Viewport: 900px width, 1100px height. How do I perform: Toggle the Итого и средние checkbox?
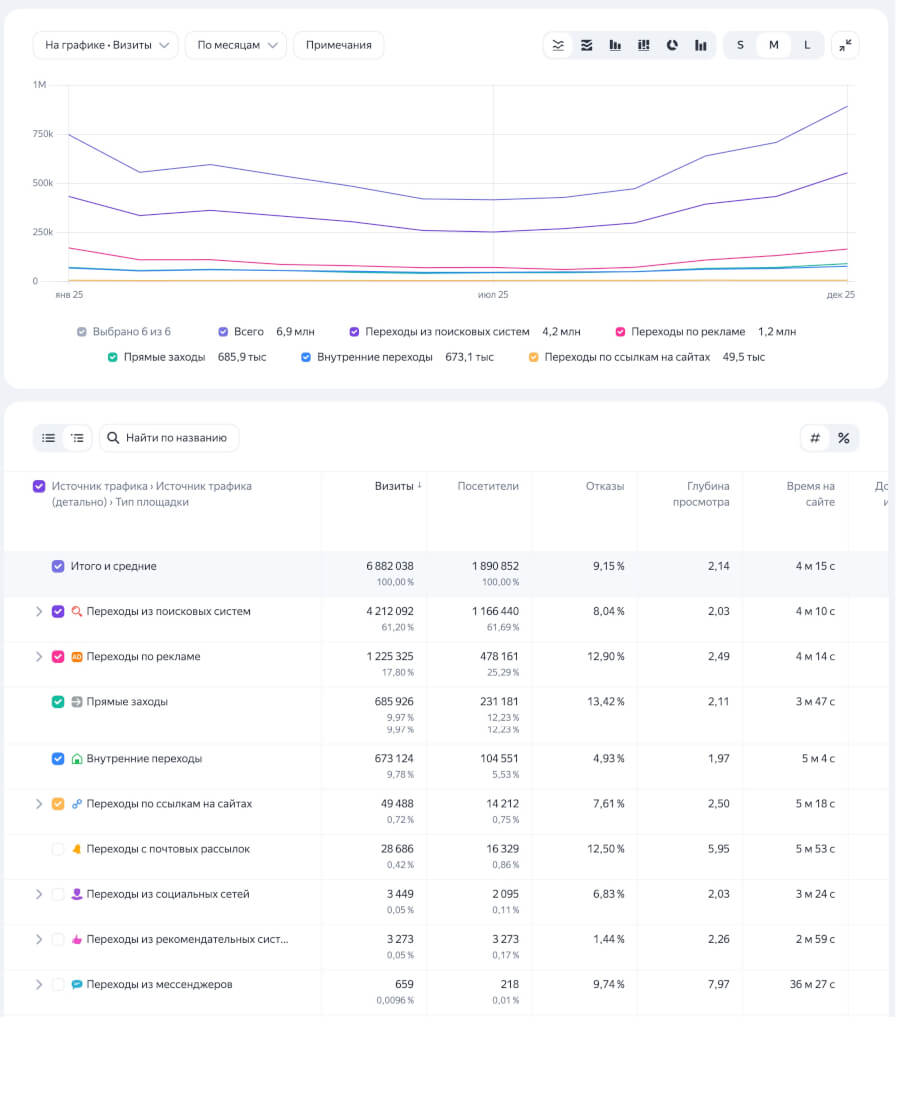[58, 566]
